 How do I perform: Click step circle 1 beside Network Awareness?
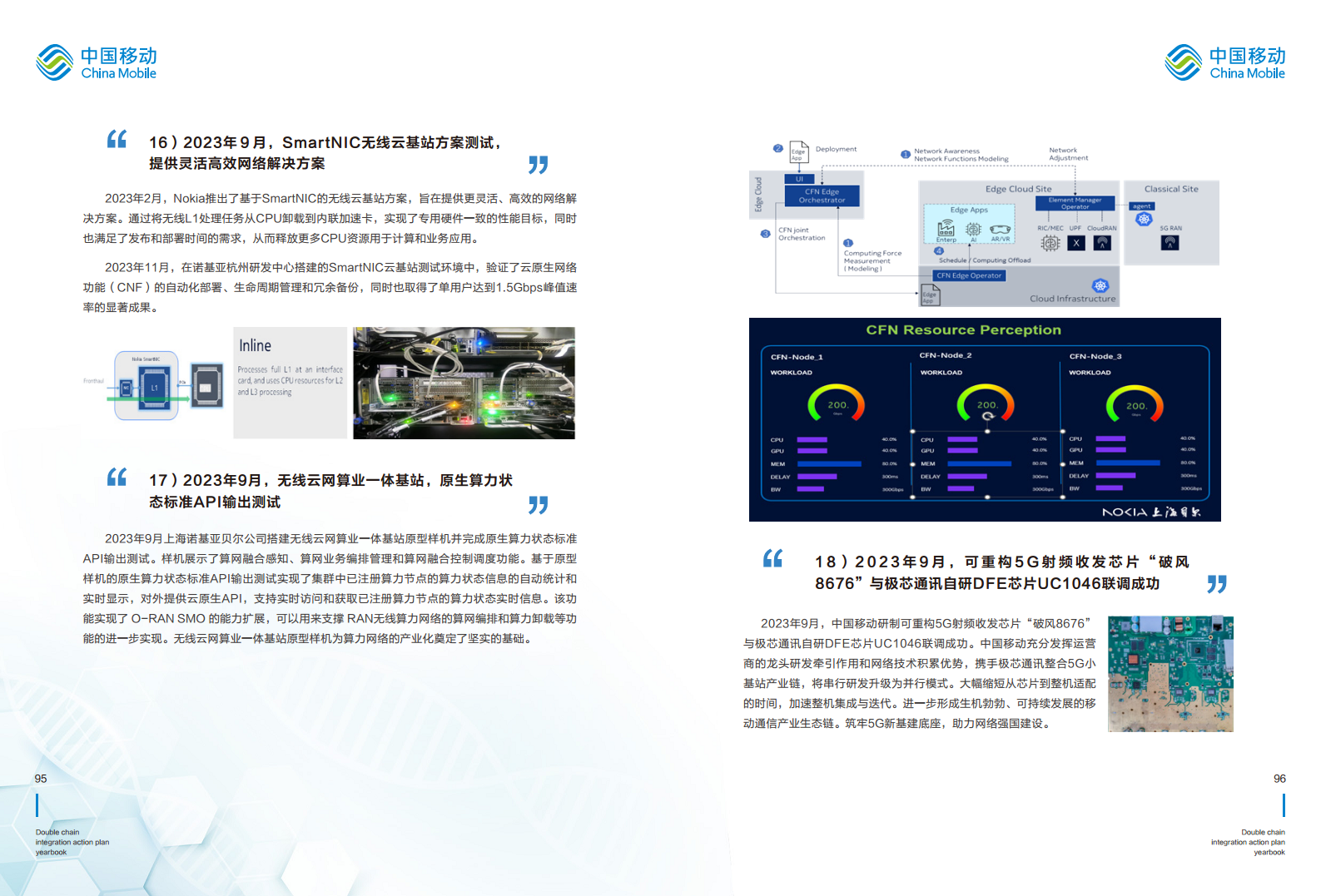click(905, 154)
